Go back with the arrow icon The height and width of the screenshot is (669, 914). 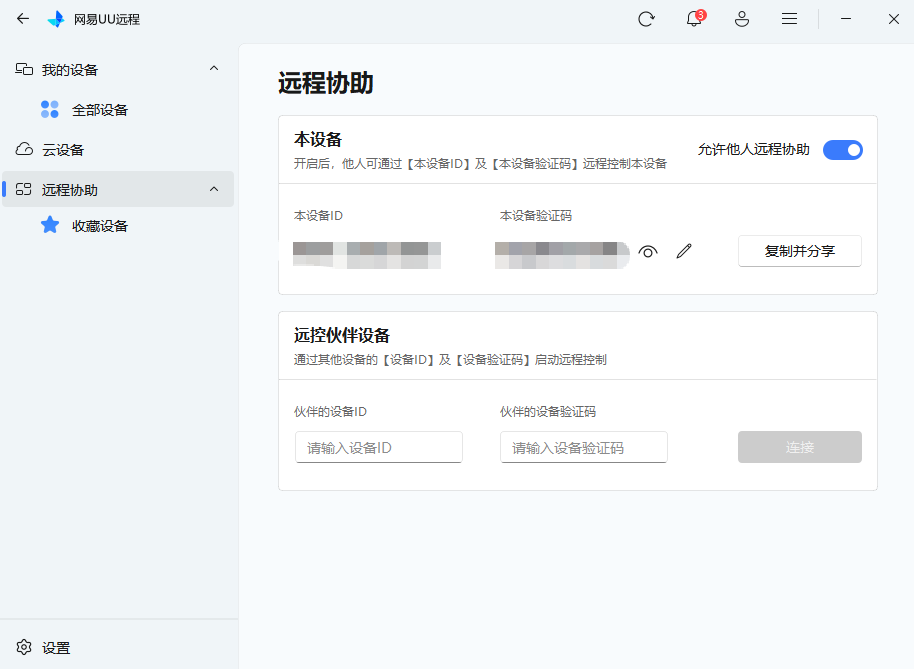pos(23,19)
